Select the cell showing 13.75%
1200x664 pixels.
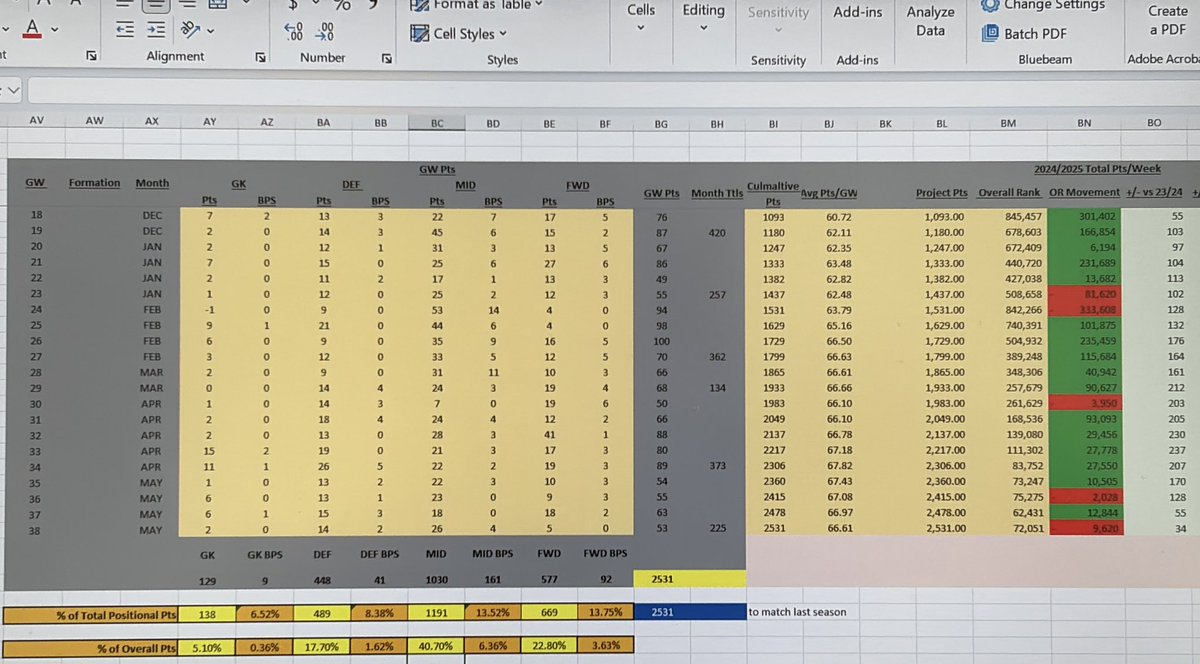pos(606,614)
